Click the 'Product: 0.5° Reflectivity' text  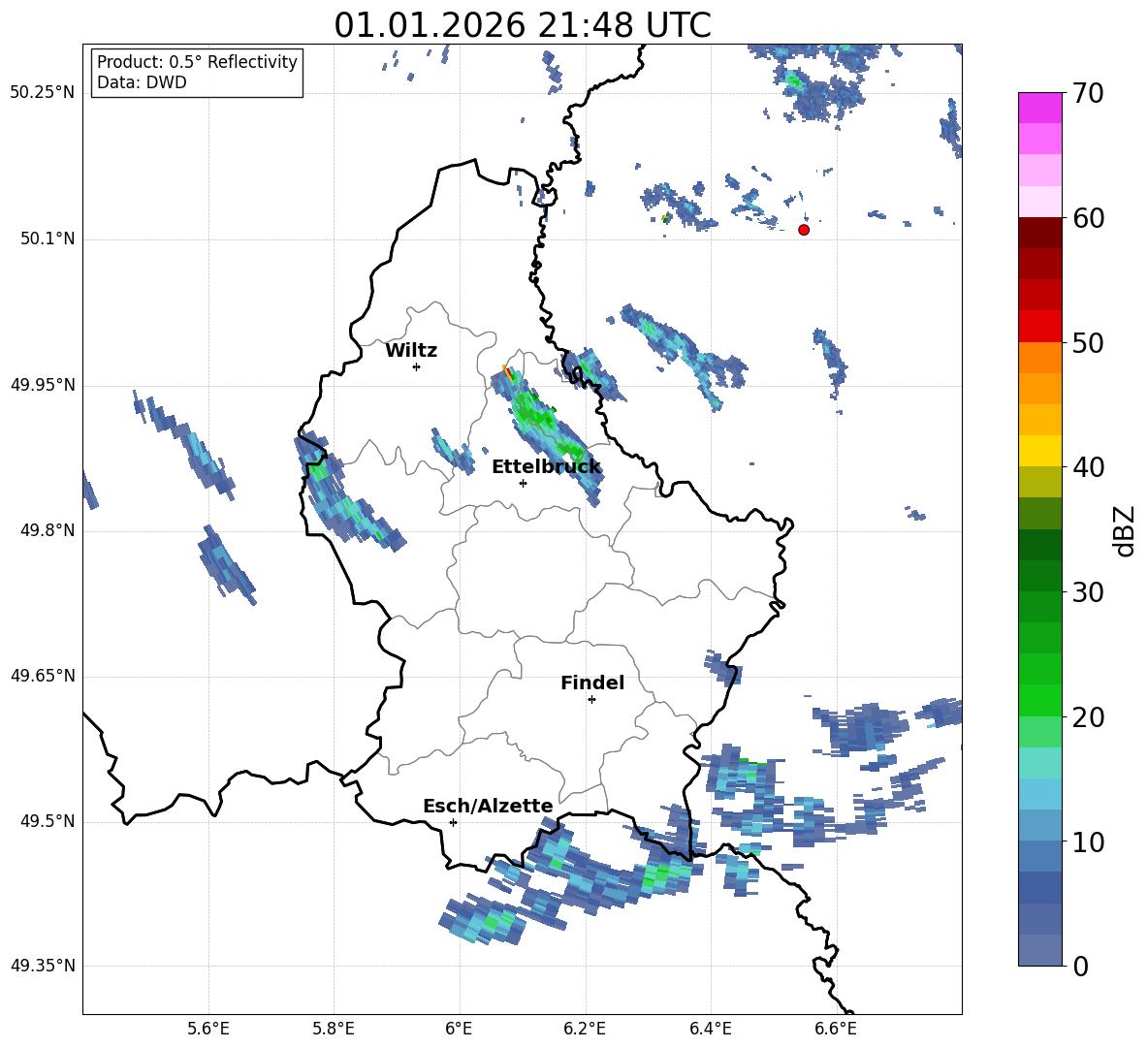pyautogui.click(x=197, y=62)
